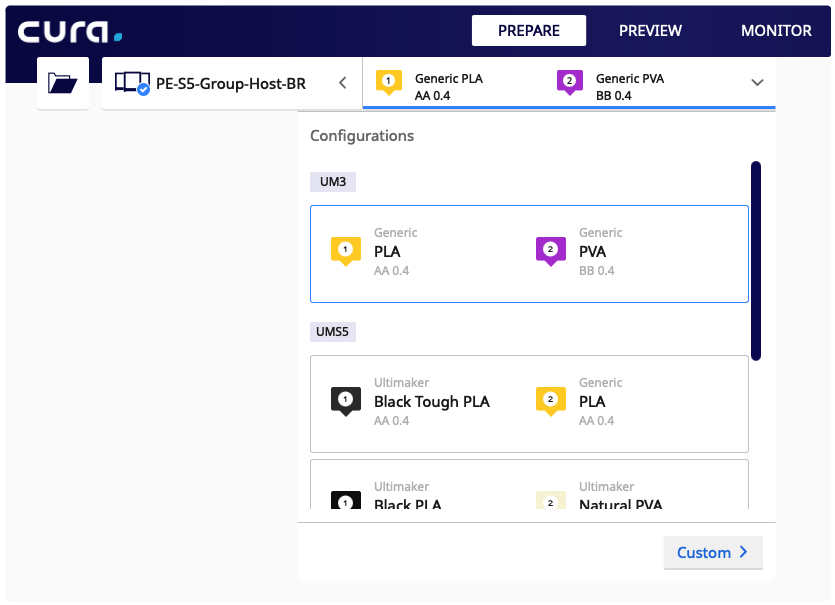This screenshot has height=605, width=835.
Task: Click the UMS5 printer type label
Action: [x=333, y=332]
